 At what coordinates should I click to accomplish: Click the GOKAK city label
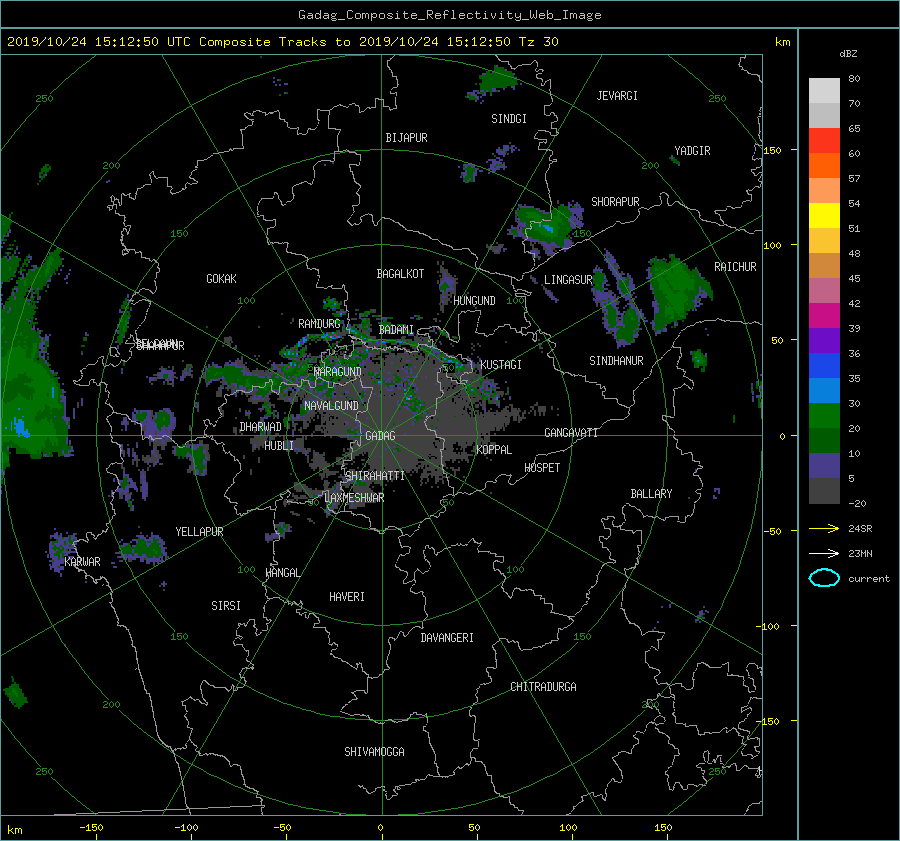[221, 279]
